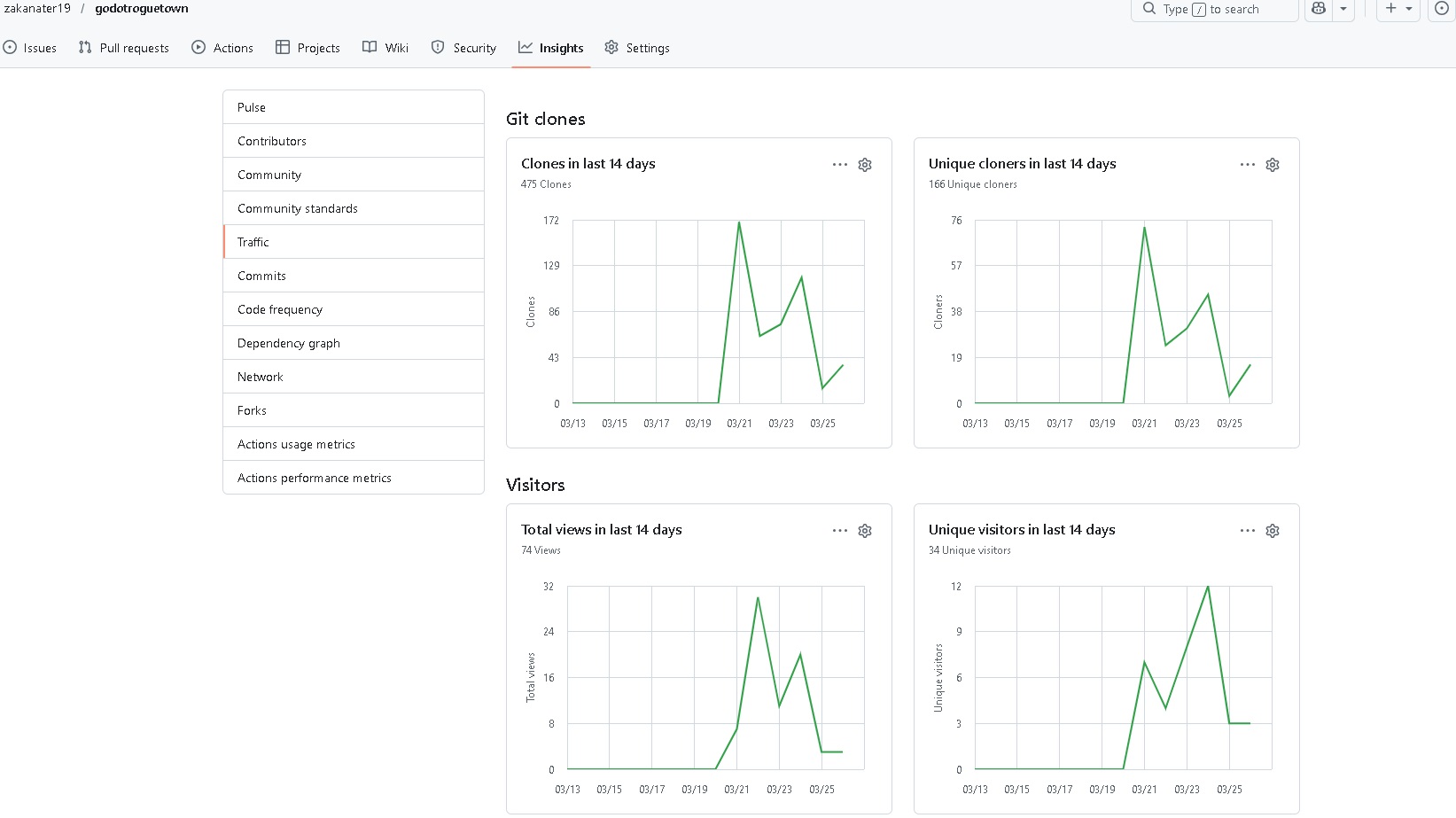
Task: Open gear settings for Unique cloners chart
Action: tap(1273, 165)
